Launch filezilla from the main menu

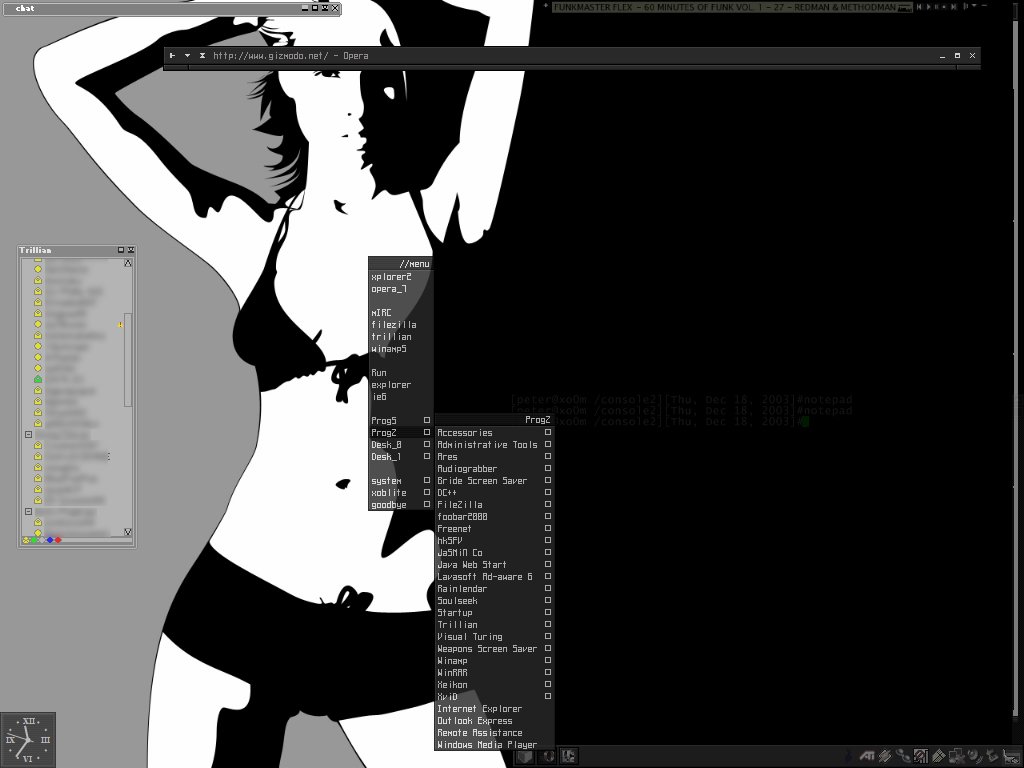[393, 325]
